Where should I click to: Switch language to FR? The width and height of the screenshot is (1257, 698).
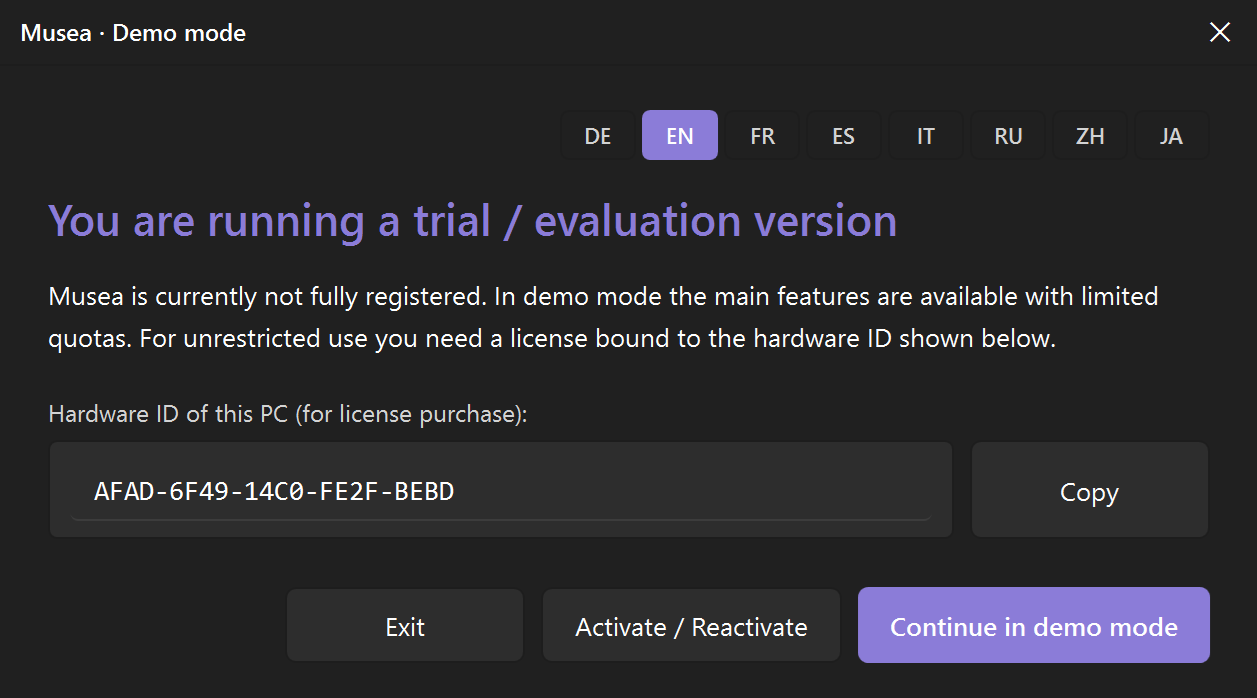(x=762, y=135)
